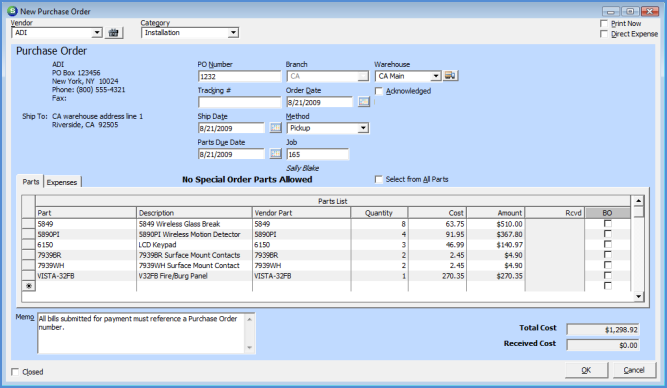Viewport: 667px width, 388px height.
Task: Open Order Date calendar picker
Action: click(x=364, y=102)
